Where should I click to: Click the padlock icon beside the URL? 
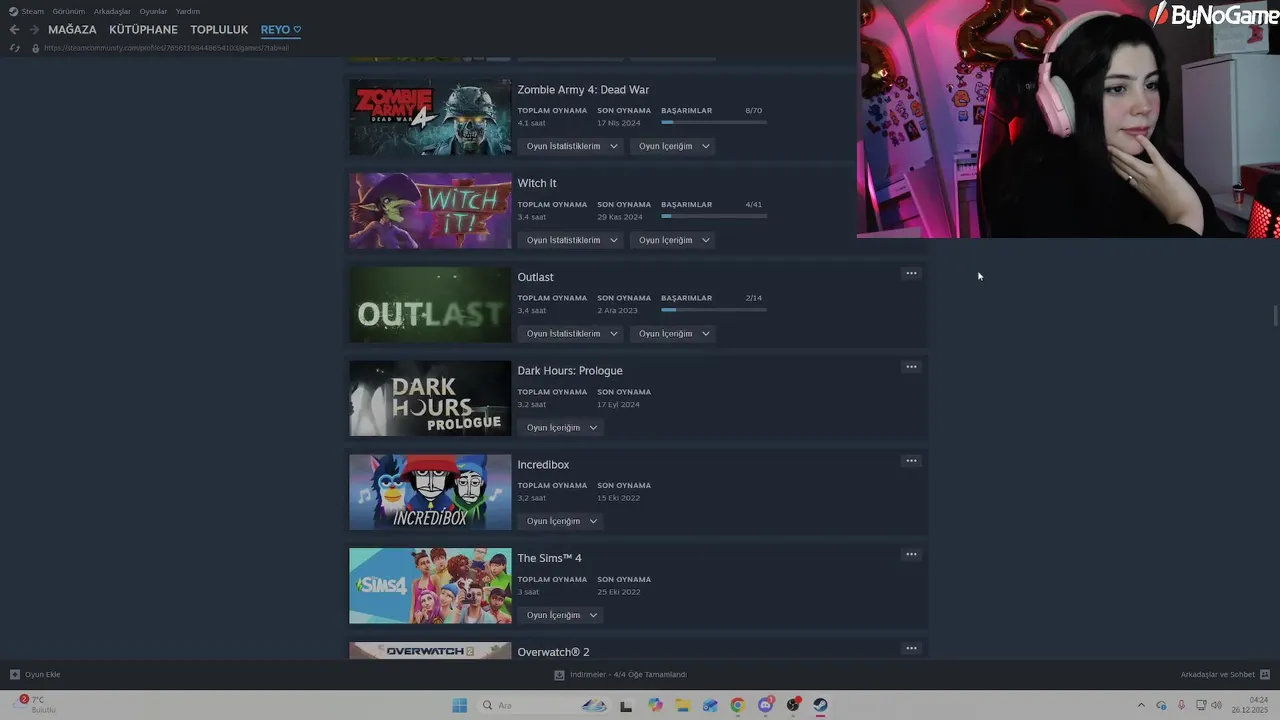(x=35, y=48)
